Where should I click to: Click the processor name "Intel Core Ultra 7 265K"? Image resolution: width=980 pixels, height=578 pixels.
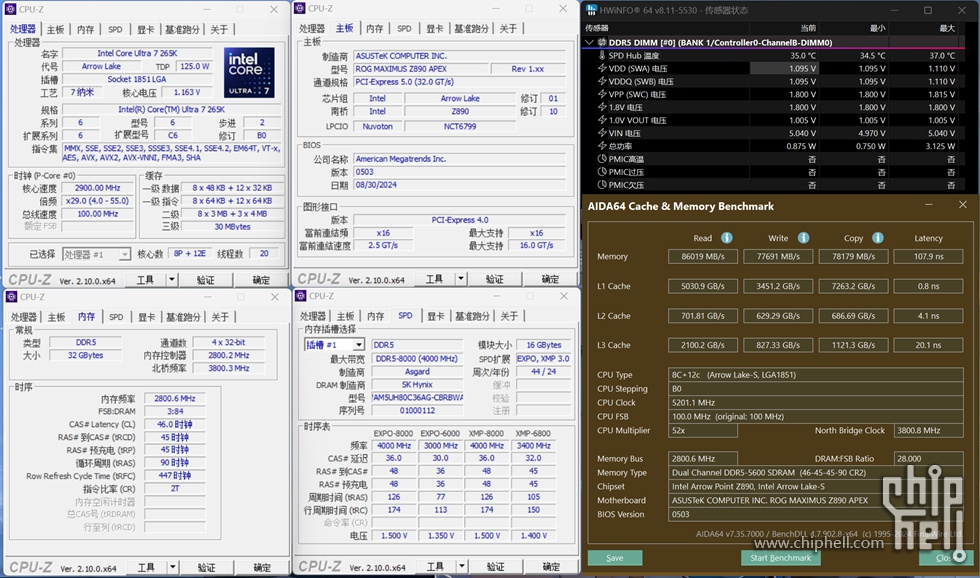coord(138,53)
